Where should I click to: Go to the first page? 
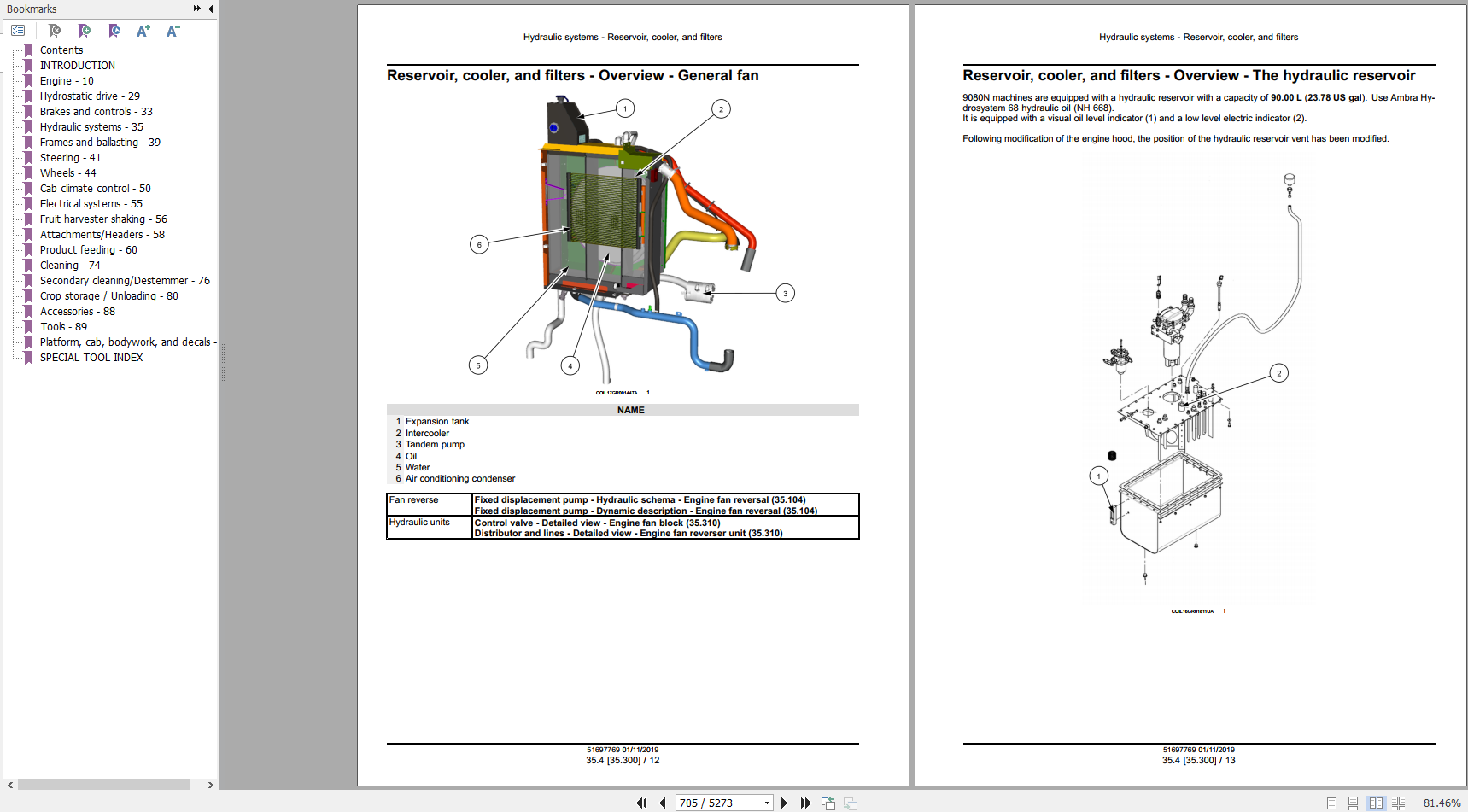(642, 803)
